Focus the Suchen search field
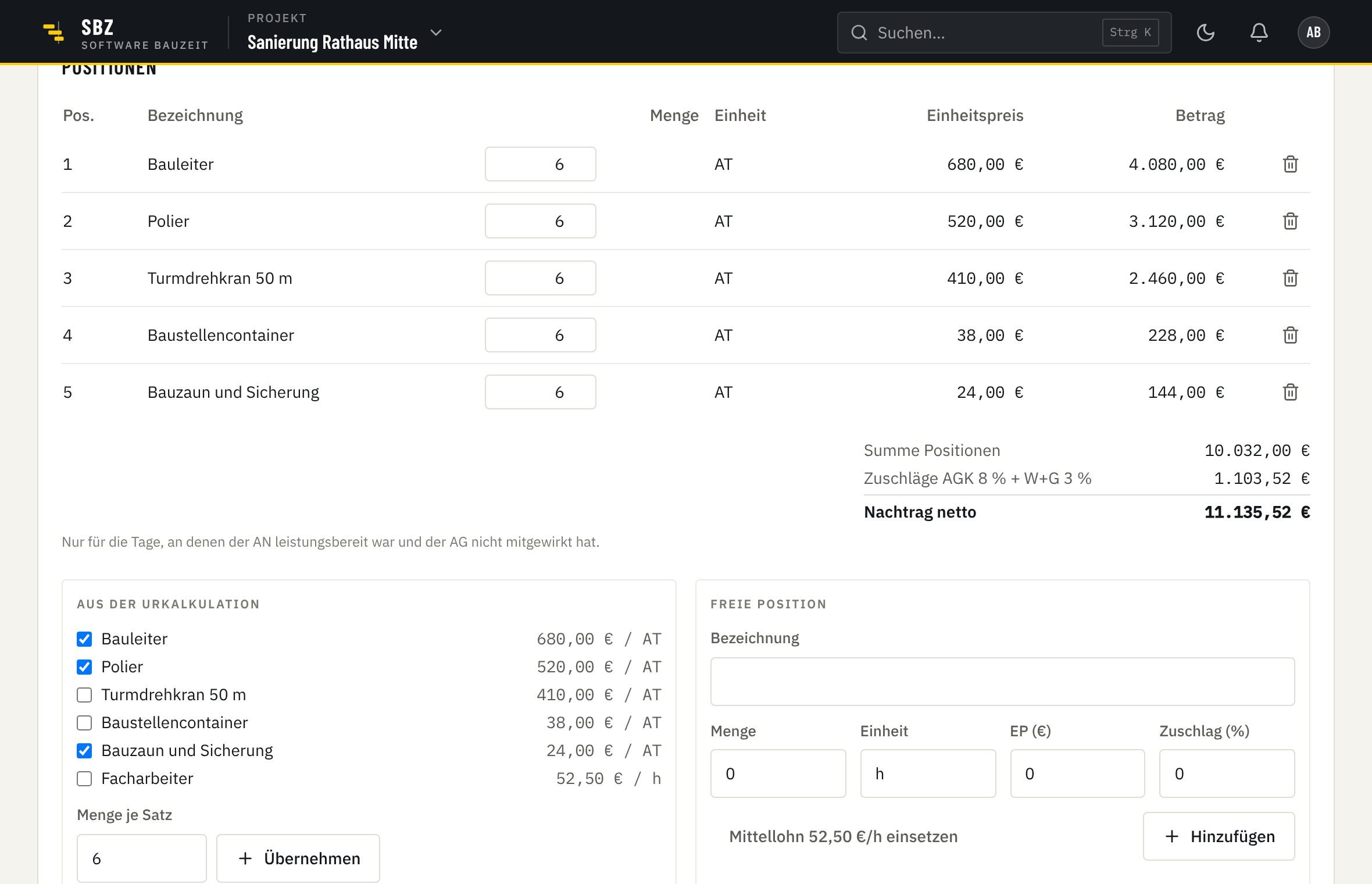The width and height of the screenshot is (1372, 884). point(1004,33)
